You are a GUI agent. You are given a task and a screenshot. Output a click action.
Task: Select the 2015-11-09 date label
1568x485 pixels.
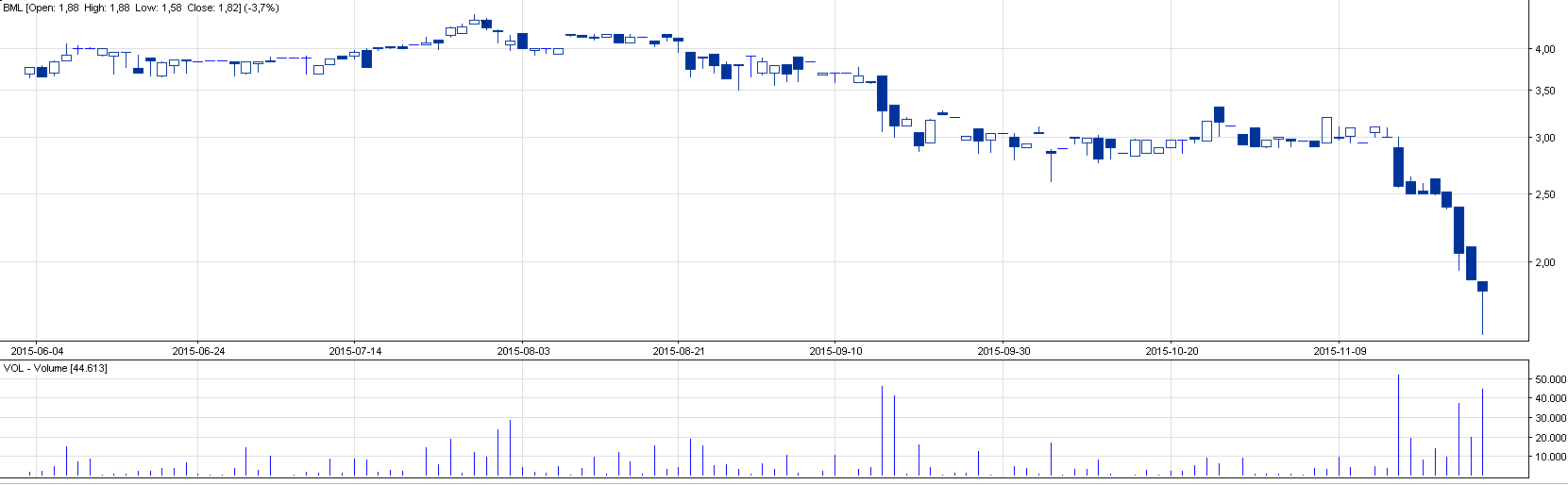[1340, 351]
